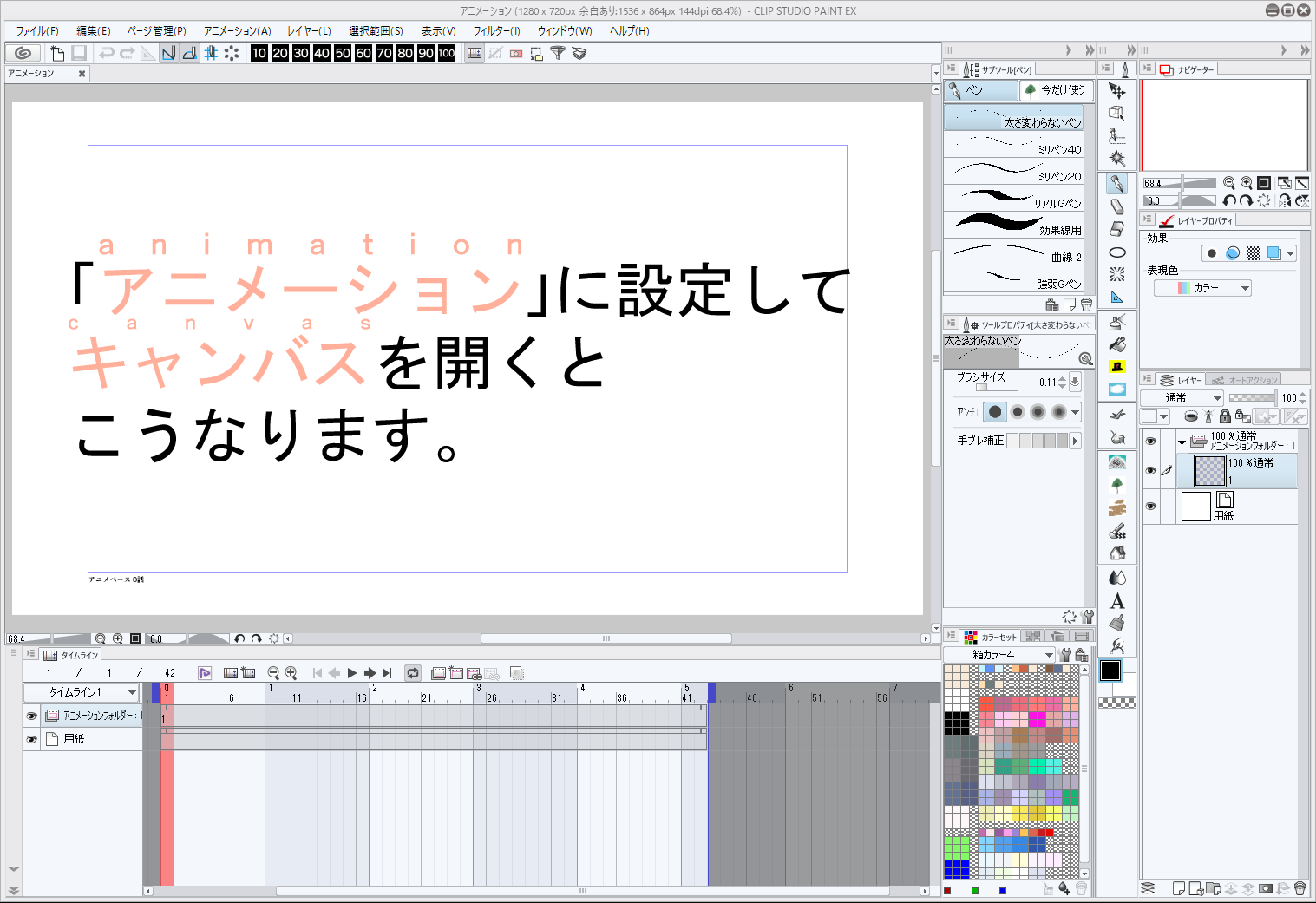This screenshot has height=903, width=1316.
Task: Select the Ellipse figure tool
Action: (x=1117, y=252)
